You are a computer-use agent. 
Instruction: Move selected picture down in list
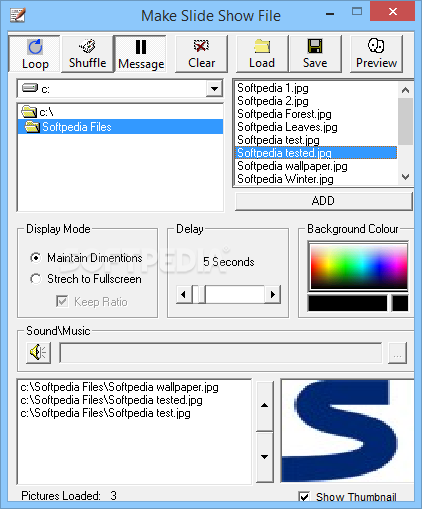pos(265,457)
